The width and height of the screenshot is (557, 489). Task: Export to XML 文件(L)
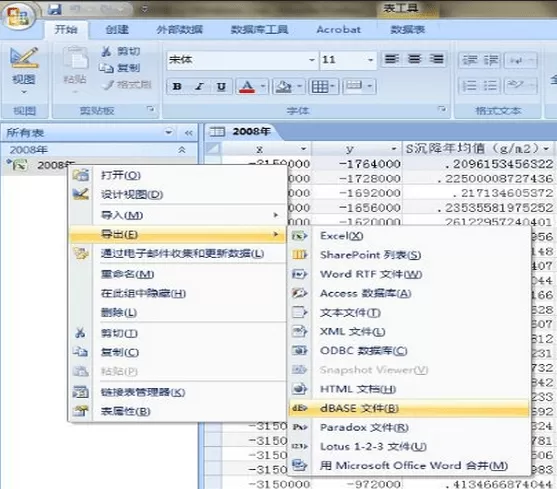[409, 332]
